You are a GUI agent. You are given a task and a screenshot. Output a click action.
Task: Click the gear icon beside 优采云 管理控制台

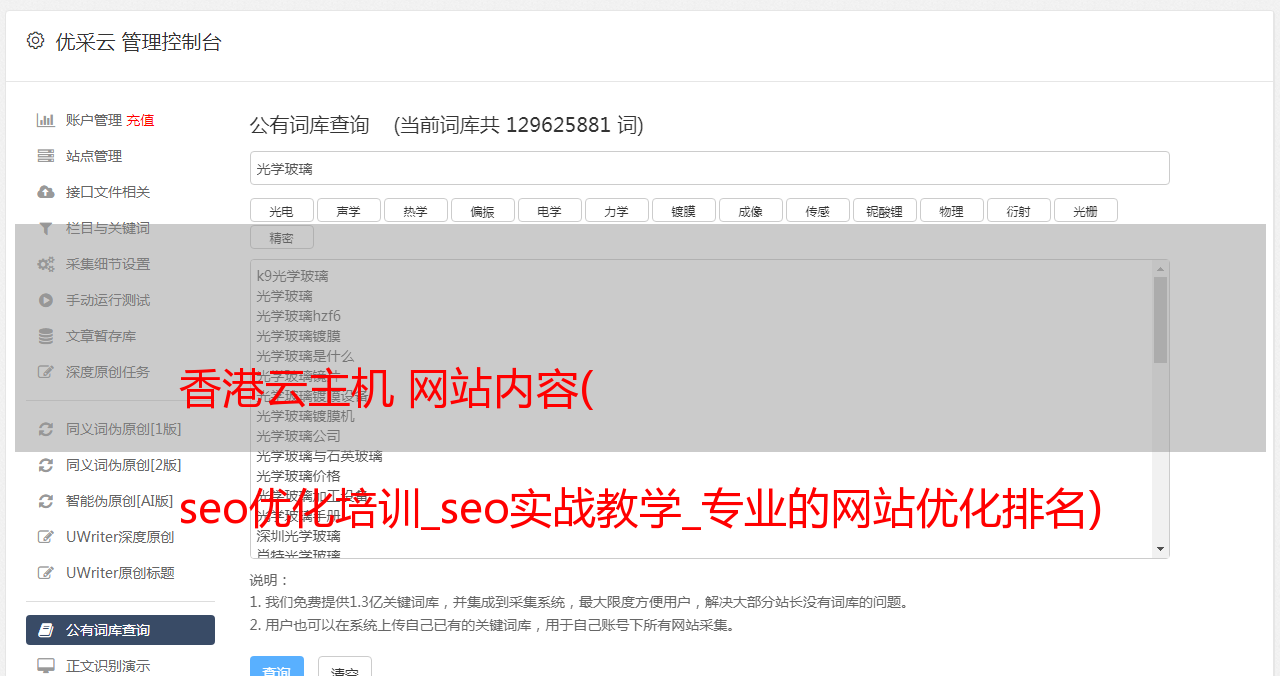click(x=36, y=41)
